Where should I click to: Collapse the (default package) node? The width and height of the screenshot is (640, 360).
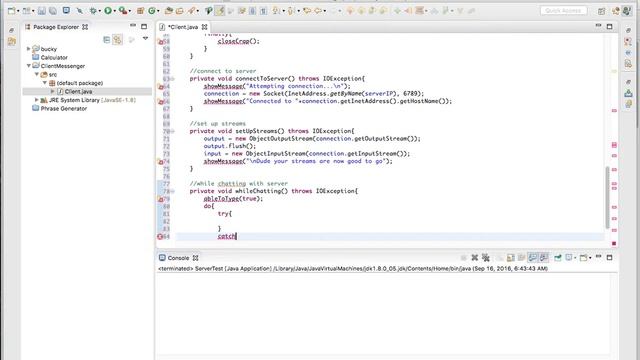45,83
